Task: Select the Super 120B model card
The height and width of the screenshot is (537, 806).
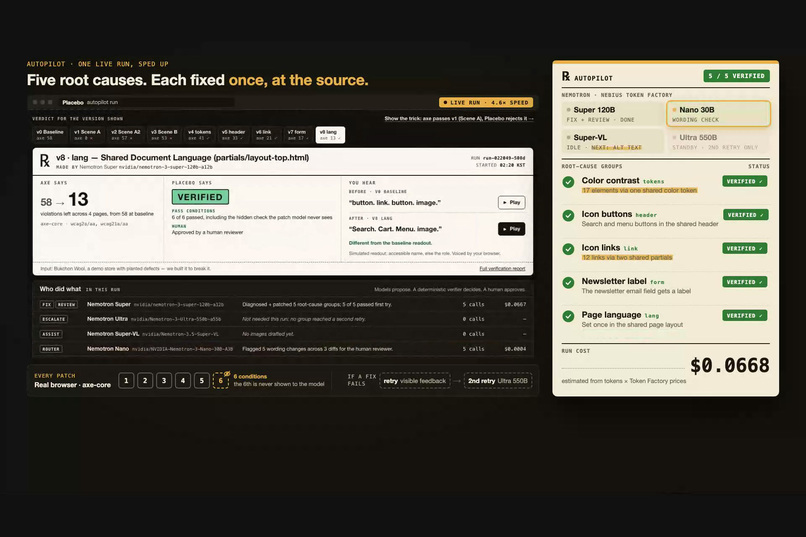Action: (x=613, y=114)
